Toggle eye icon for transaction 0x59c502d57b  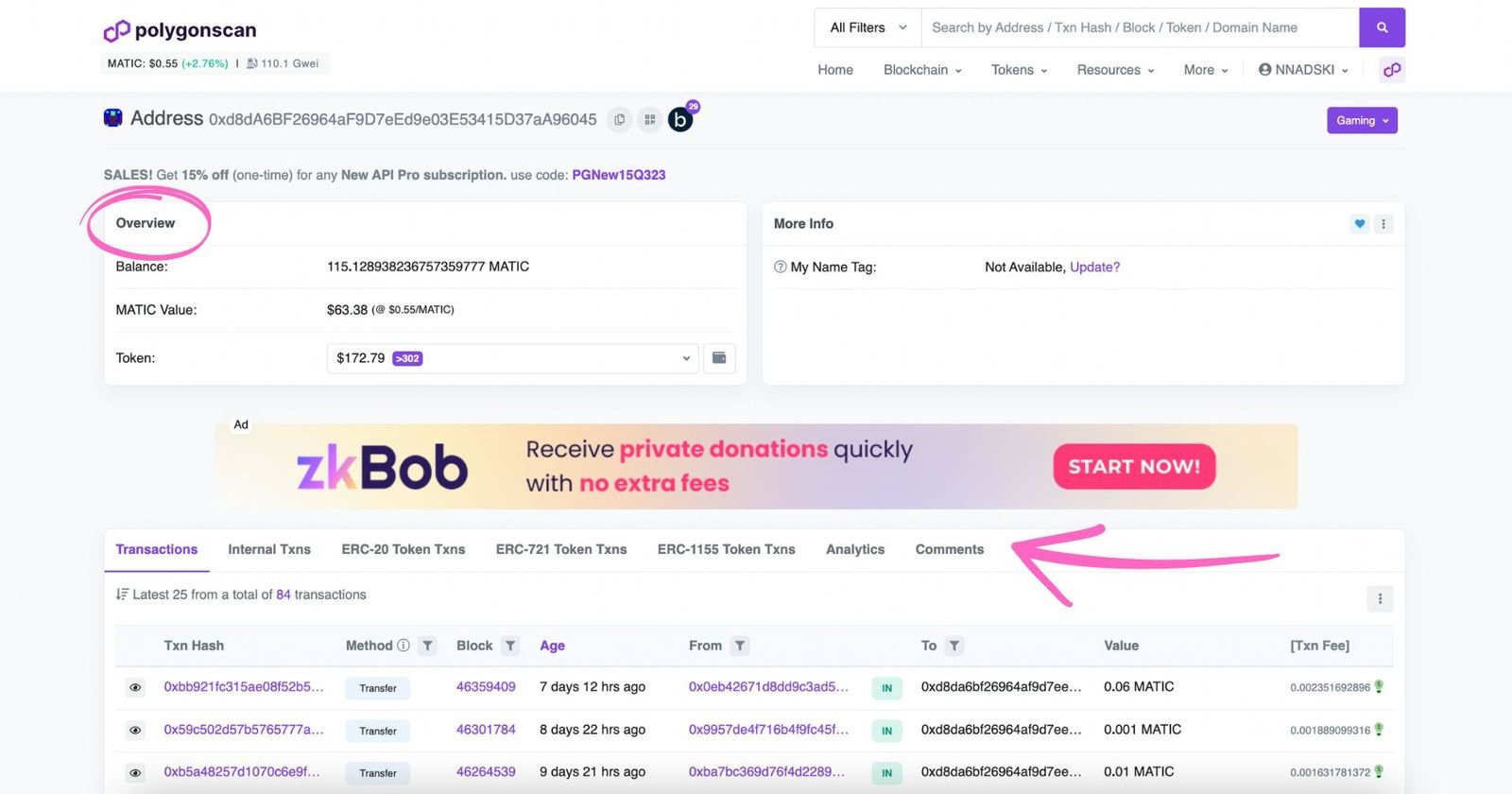coord(135,730)
